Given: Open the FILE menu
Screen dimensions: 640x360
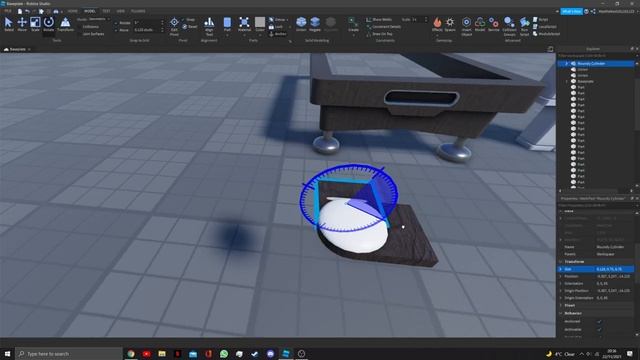Looking at the screenshot, I should point(8,11).
